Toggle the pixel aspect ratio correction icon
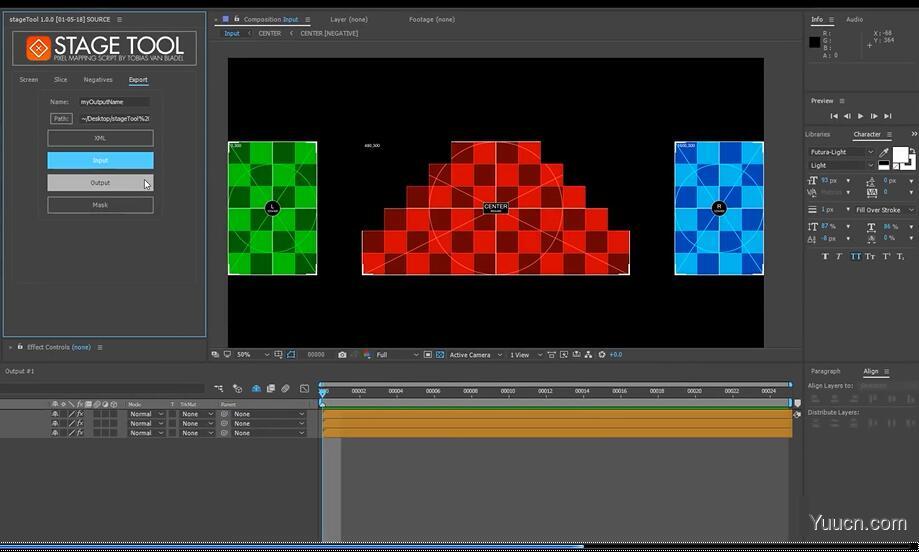 (552, 355)
